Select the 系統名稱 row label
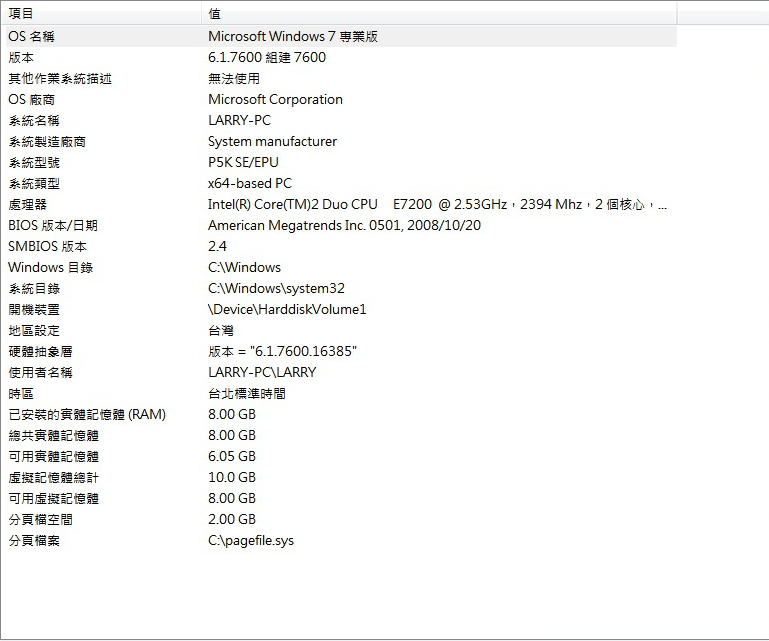769x641 pixels. click(x=34, y=121)
